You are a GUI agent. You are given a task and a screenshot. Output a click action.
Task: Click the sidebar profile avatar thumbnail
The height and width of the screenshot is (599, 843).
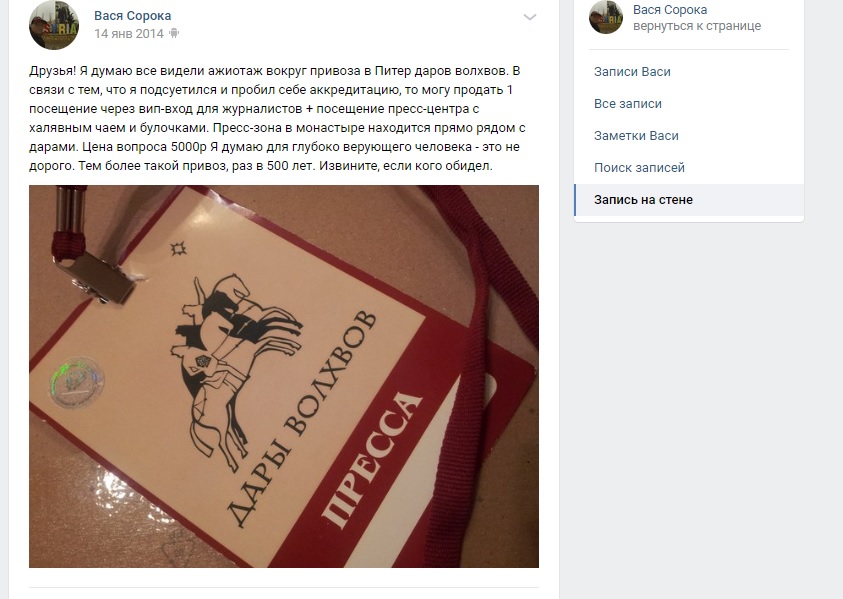click(606, 17)
